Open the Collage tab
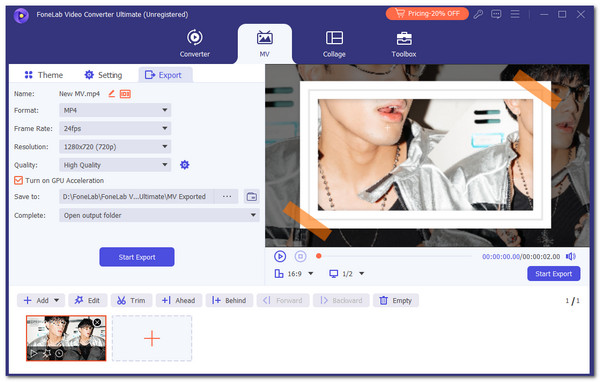The height and width of the screenshot is (382, 600). pyautogui.click(x=334, y=44)
